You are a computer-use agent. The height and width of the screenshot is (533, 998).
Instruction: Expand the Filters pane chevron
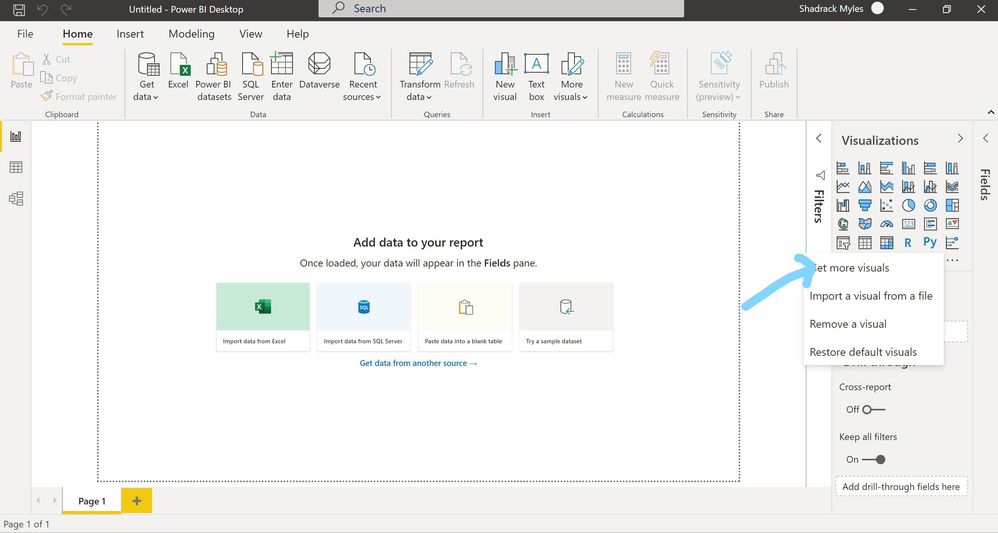(819, 138)
